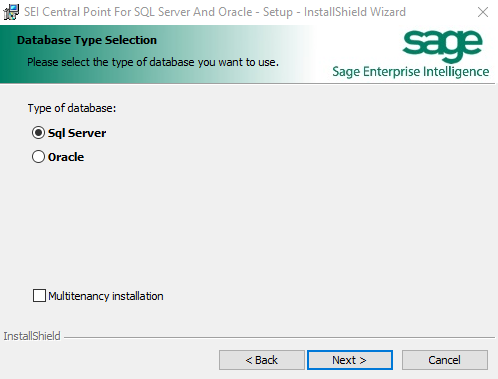Screen dimensions: 498x379
Task: Click the green sage logo
Action: pos(442,45)
